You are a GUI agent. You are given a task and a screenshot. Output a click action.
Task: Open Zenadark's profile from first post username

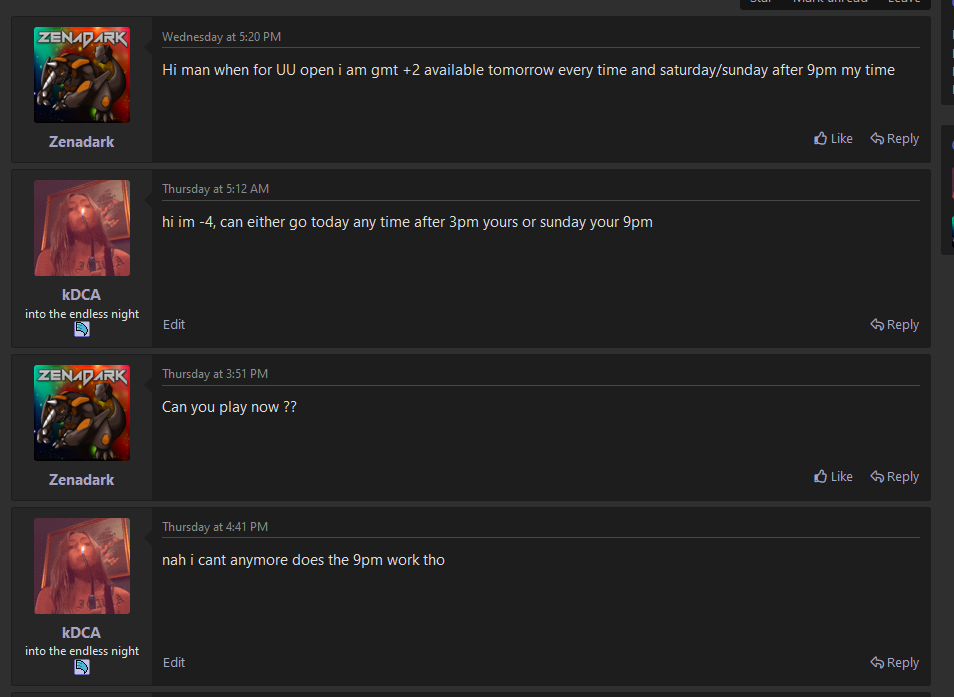click(82, 142)
